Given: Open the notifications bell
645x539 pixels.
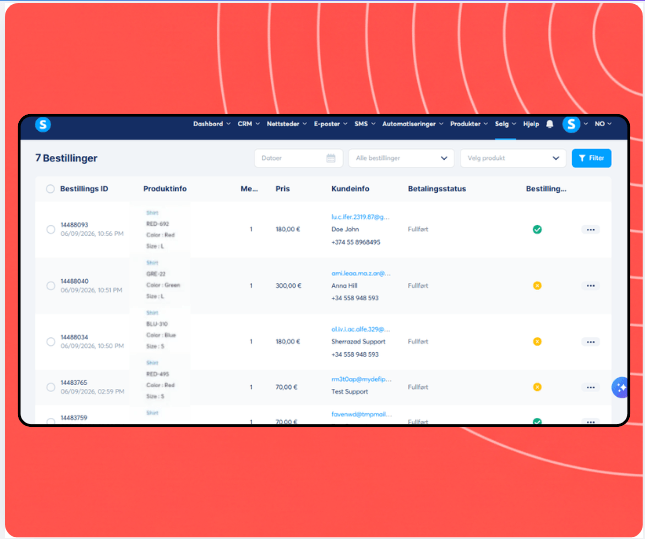Looking at the screenshot, I should tap(550, 124).
